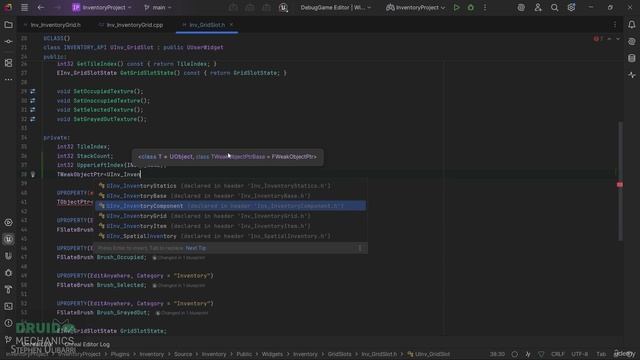640x360 pixels.
Task: Choose UInv_InventoryBase from completion list
Action: click(x=231, y=196)
